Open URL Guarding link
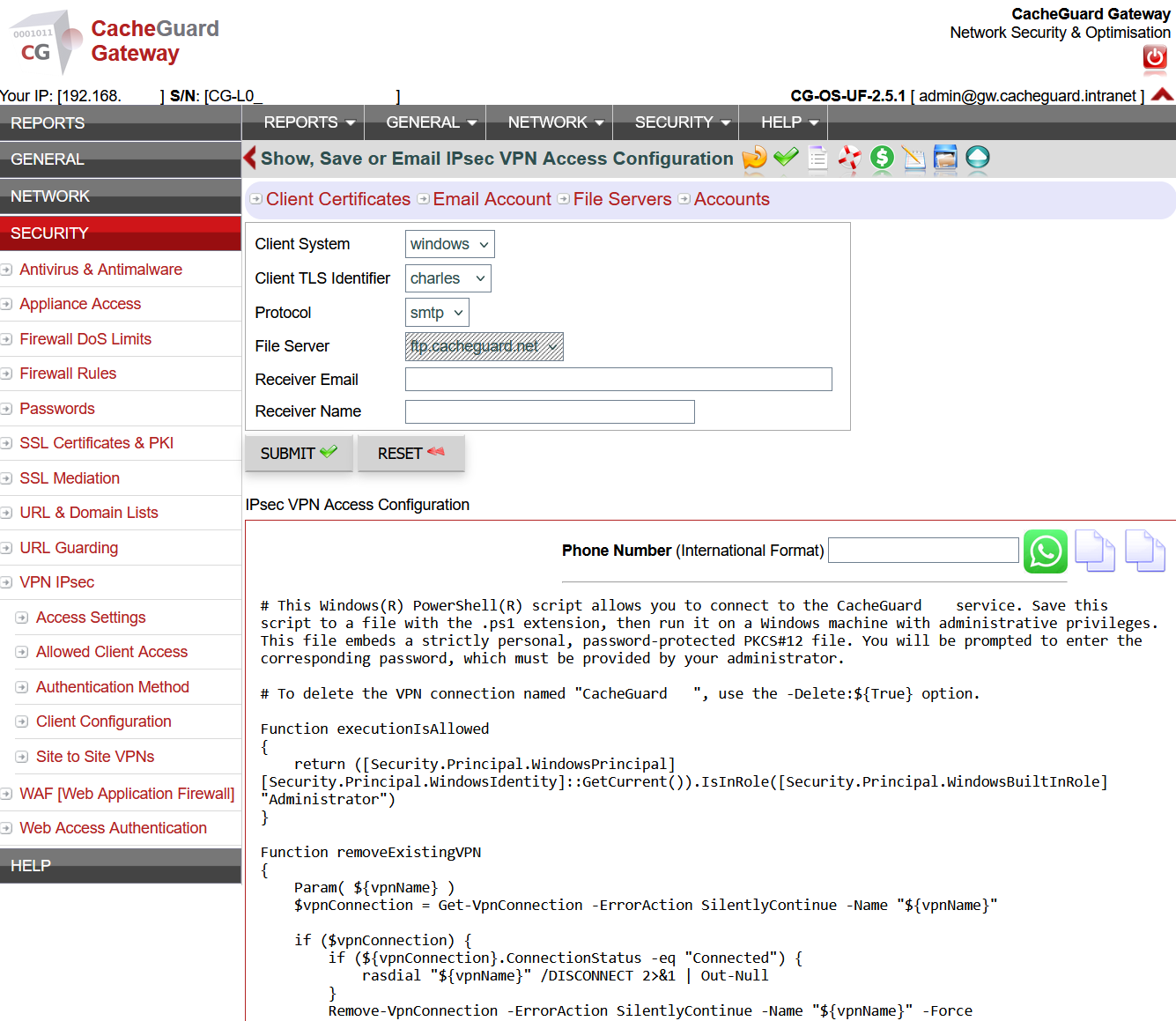 (x=69, y=548)
